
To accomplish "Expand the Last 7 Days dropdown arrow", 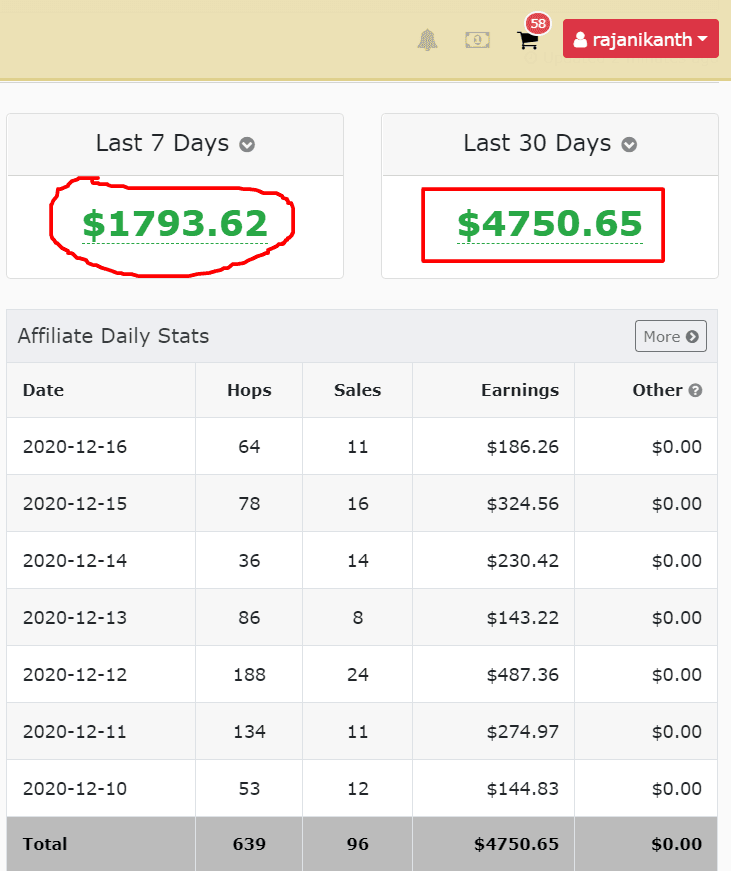I will (x=247, y=145).
